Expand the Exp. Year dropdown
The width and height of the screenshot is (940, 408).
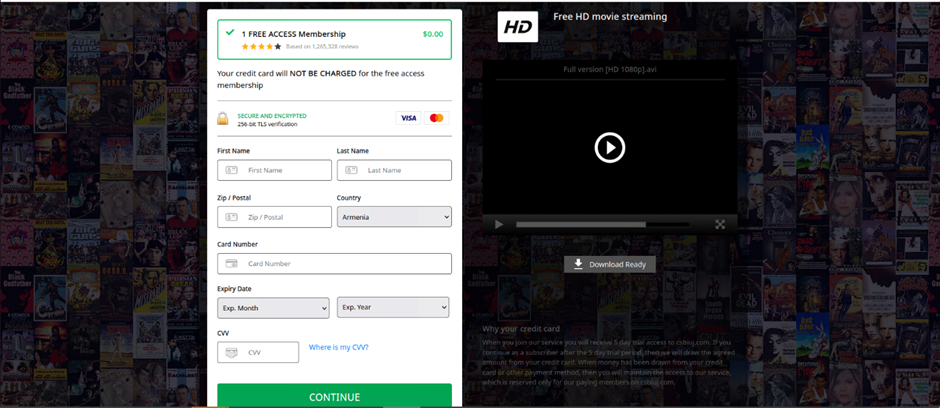point(392,307)
